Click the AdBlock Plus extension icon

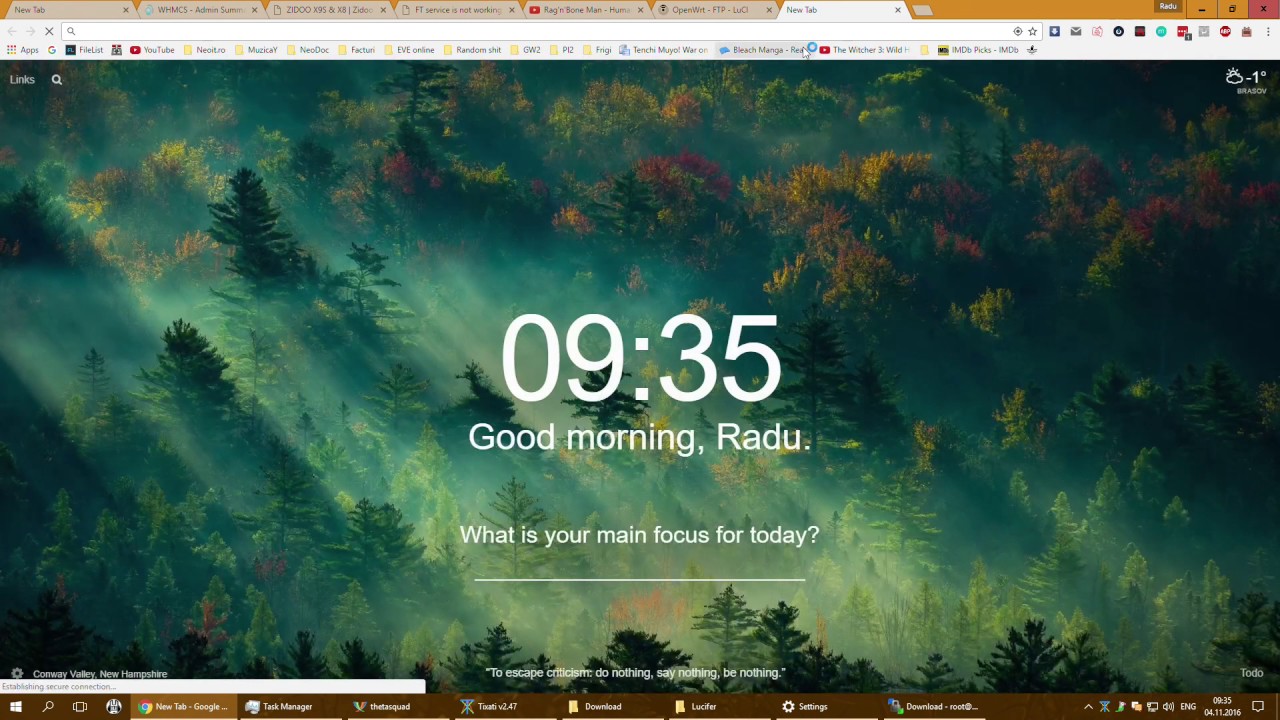(1225, 31)
